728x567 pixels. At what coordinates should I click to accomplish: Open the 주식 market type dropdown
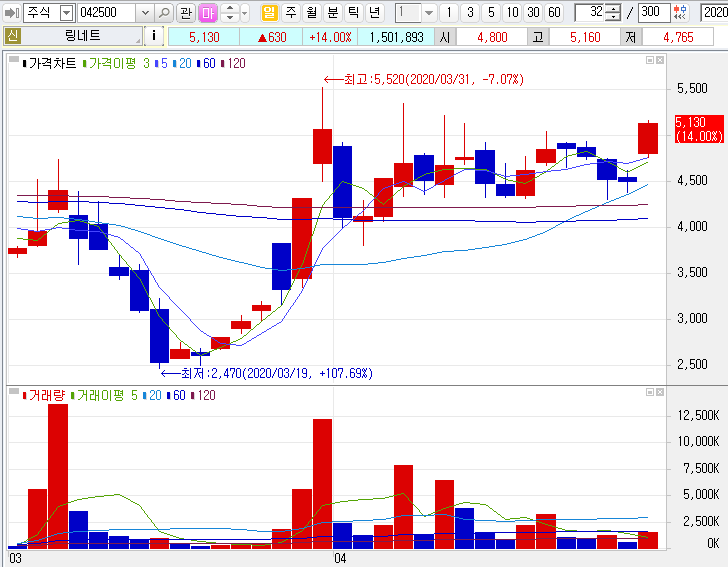[67, 13]
